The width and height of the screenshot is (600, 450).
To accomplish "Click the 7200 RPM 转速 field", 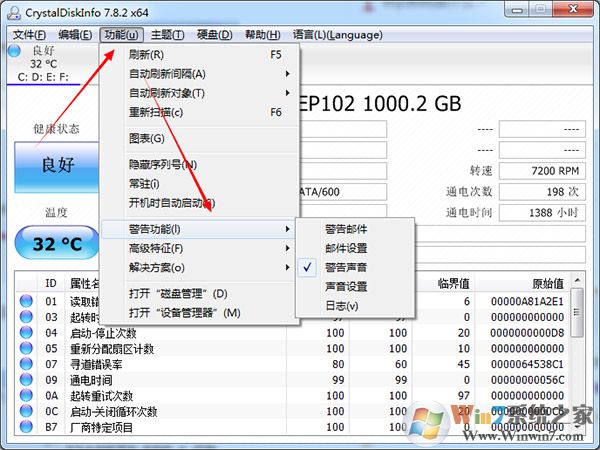I will [x=542, y=171].
